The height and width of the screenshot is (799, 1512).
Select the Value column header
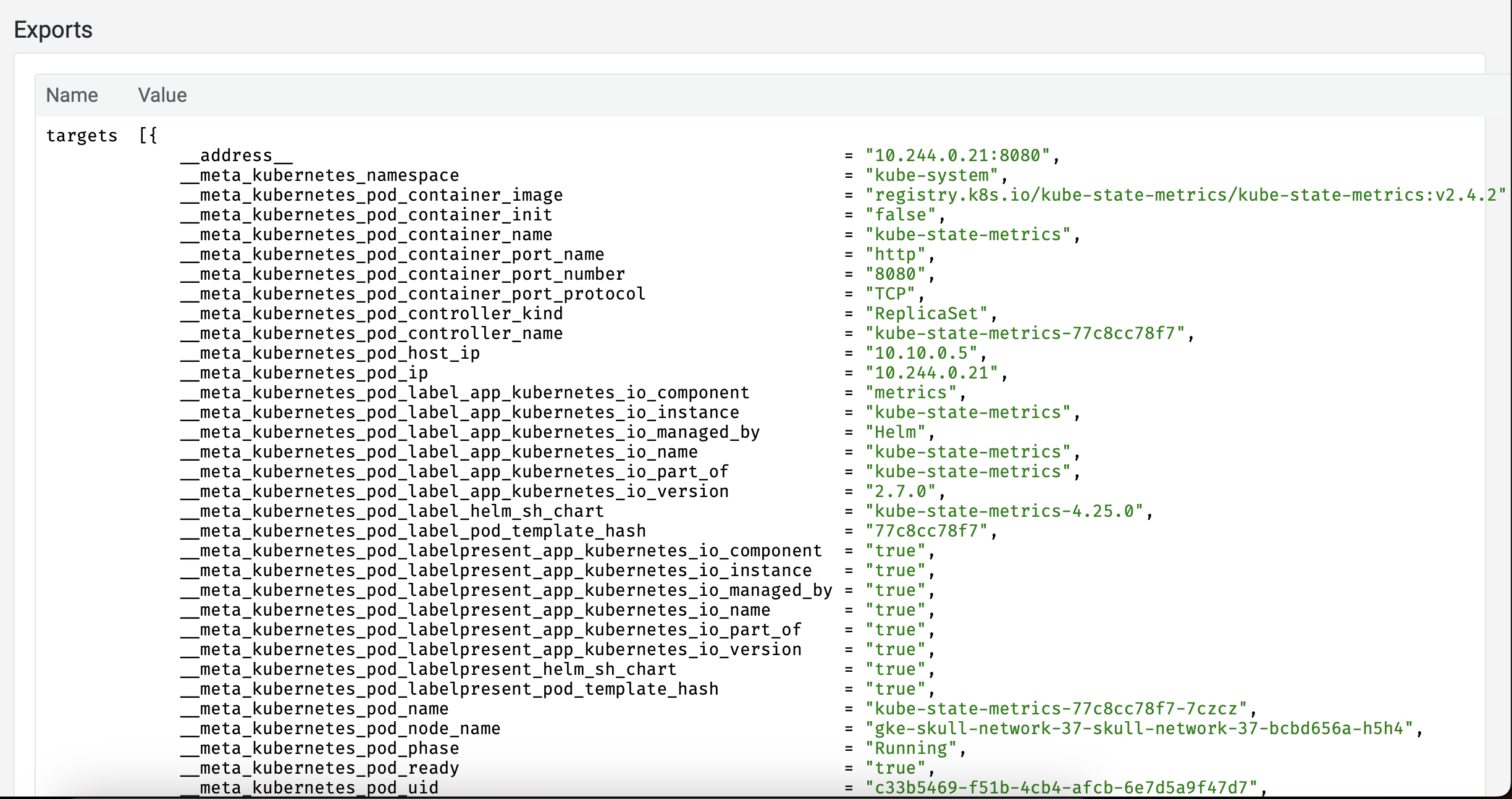tap(162, 94)
